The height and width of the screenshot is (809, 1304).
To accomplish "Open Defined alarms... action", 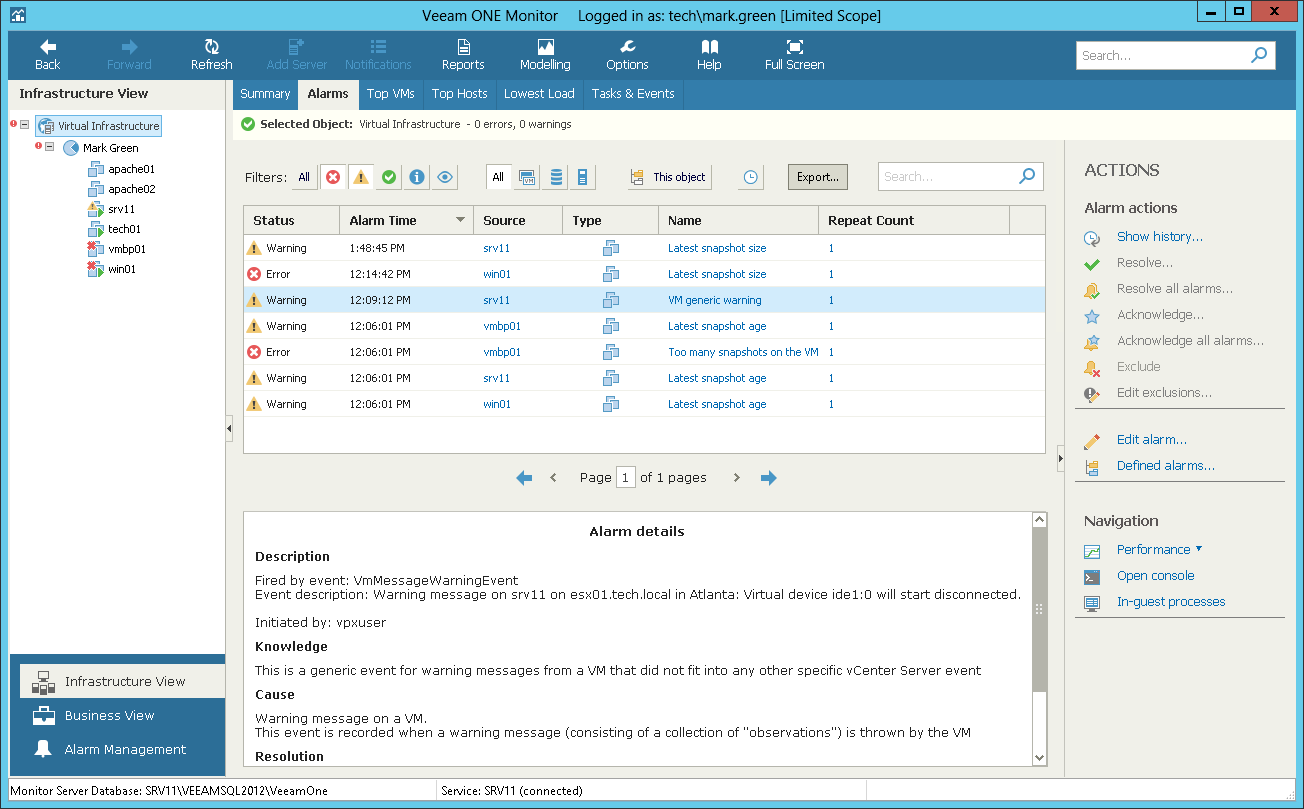I will pos(1165,466).
